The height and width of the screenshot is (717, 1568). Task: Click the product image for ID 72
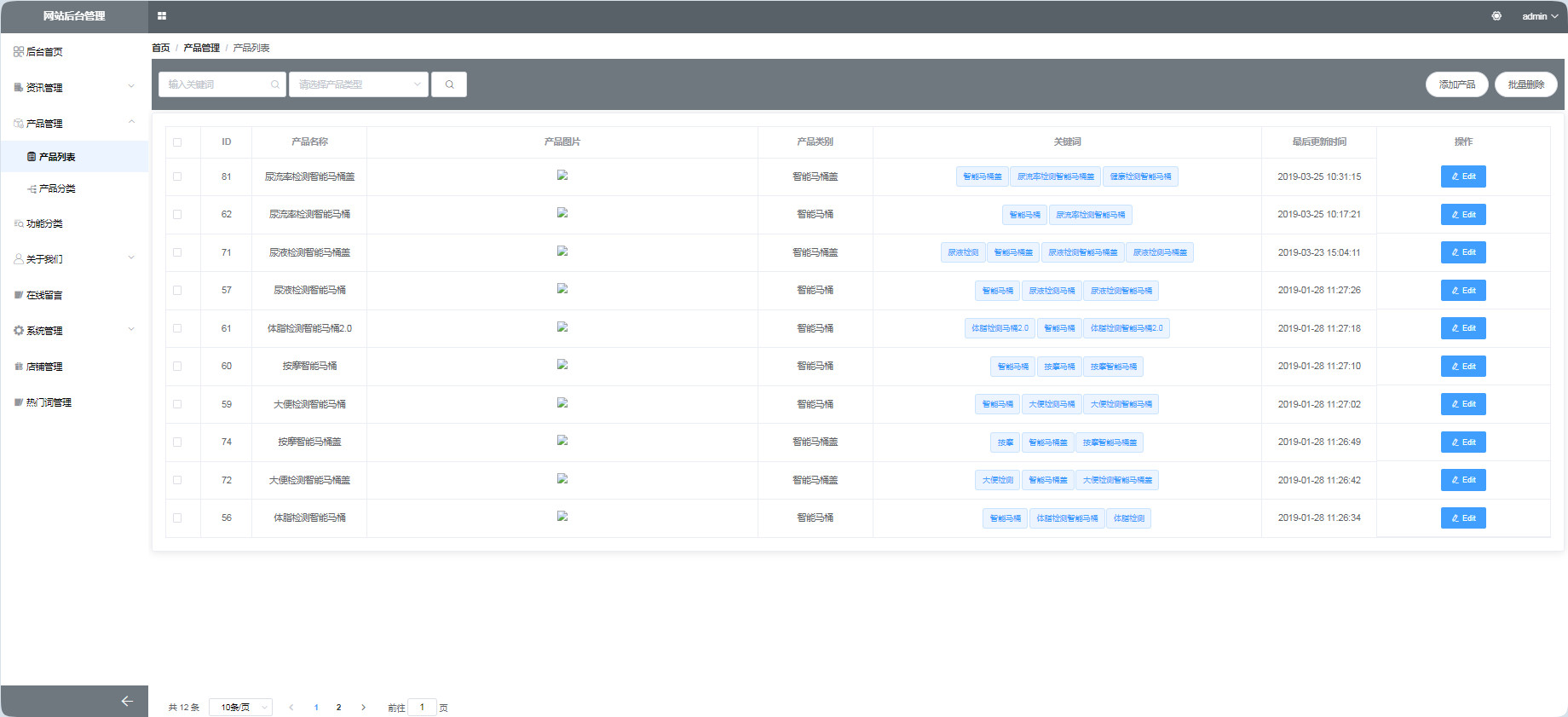562,479
